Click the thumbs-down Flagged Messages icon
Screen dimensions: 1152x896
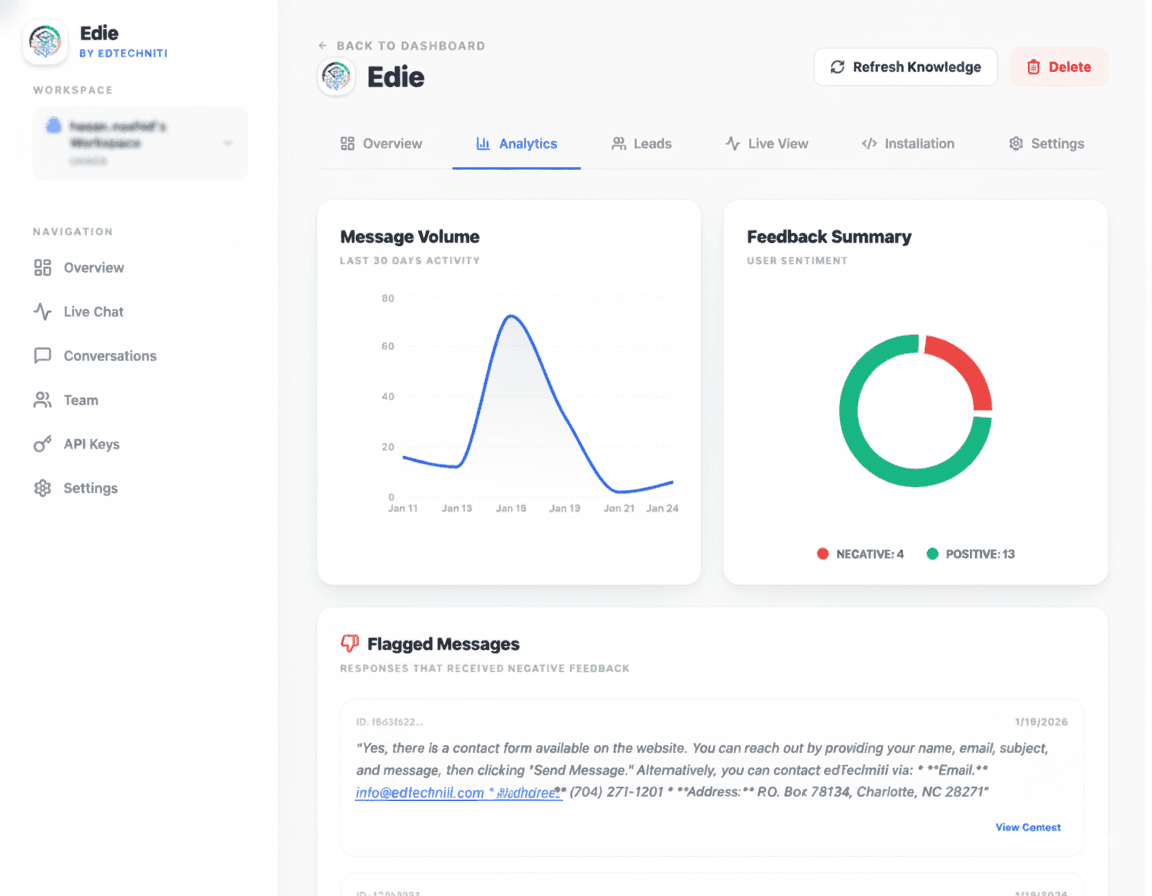tap(351, 643)
